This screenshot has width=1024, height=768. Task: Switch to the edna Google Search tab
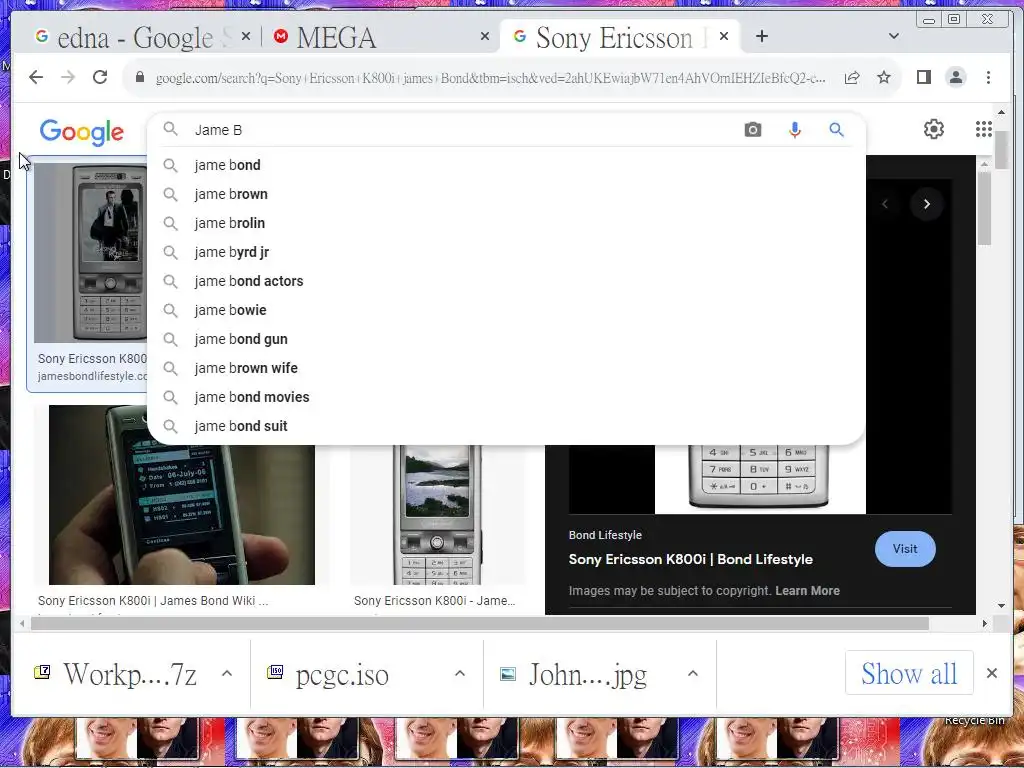(x=134, y=37)
